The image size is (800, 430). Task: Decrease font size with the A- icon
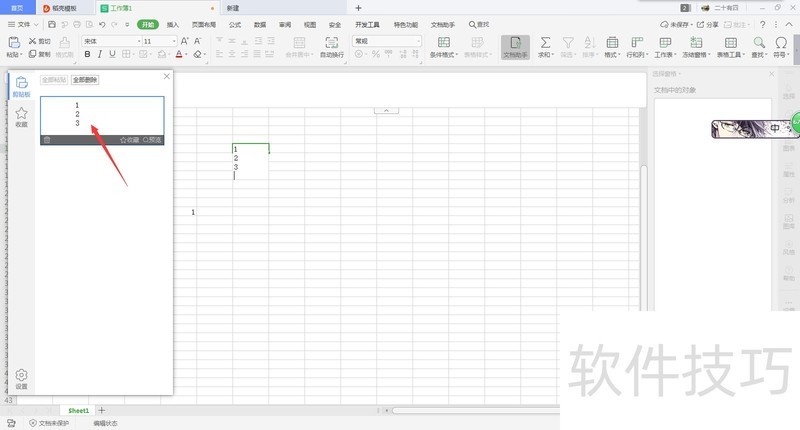click(x=197, y=41)
